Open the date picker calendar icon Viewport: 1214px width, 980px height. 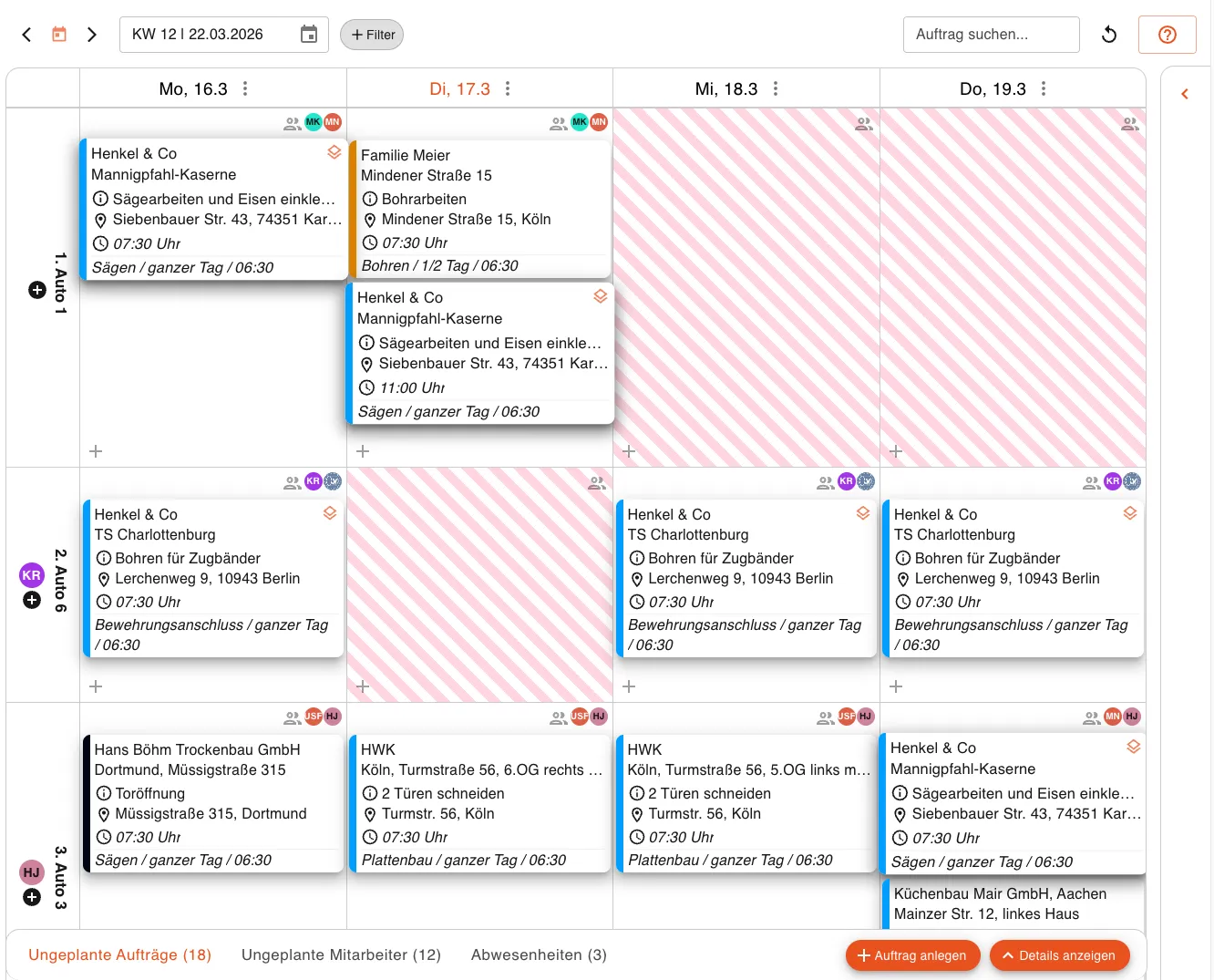(x=309, y=35)
